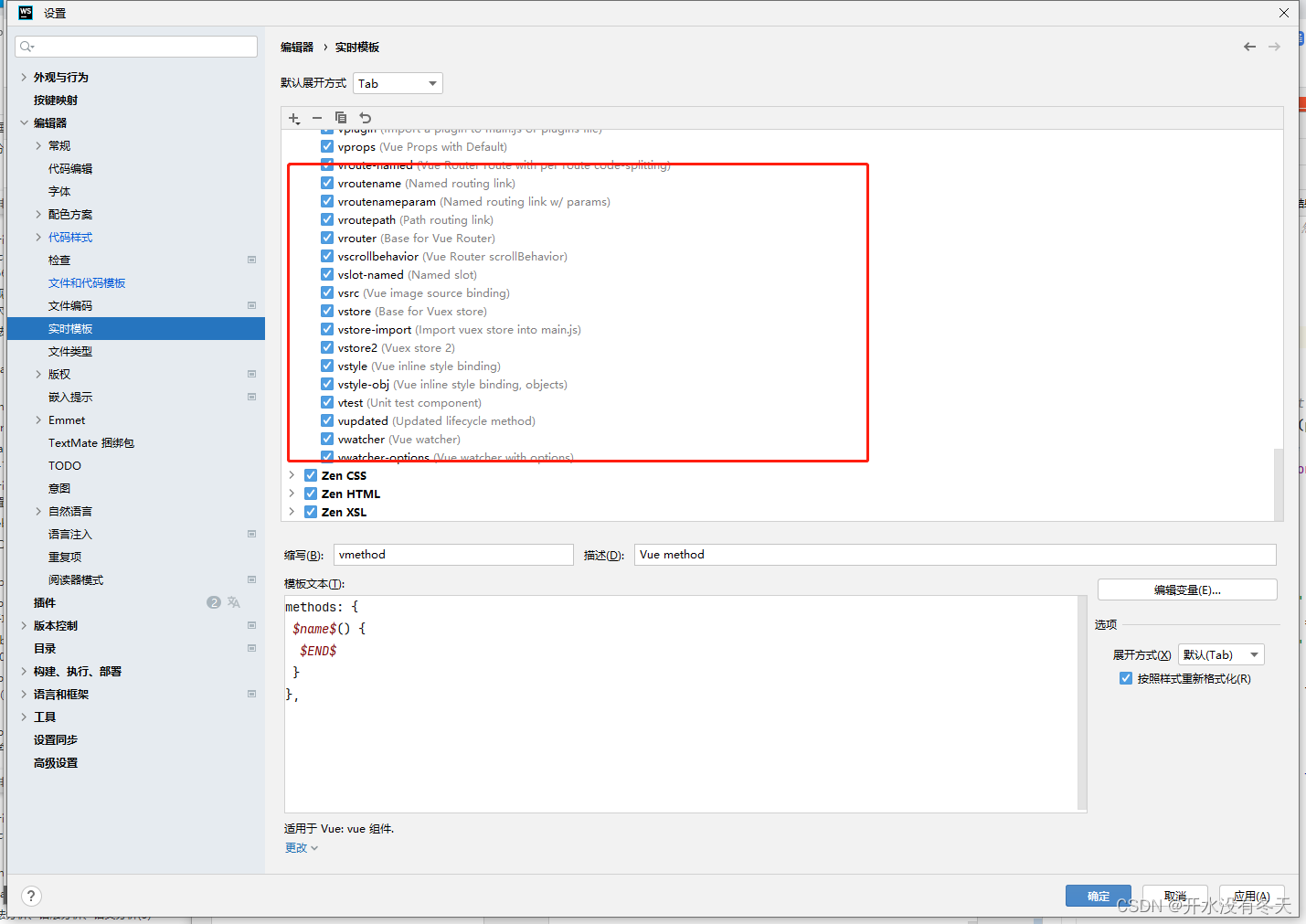Restore deleted templates with revert icon
The image size is (1306, 924).
point(365,118)
